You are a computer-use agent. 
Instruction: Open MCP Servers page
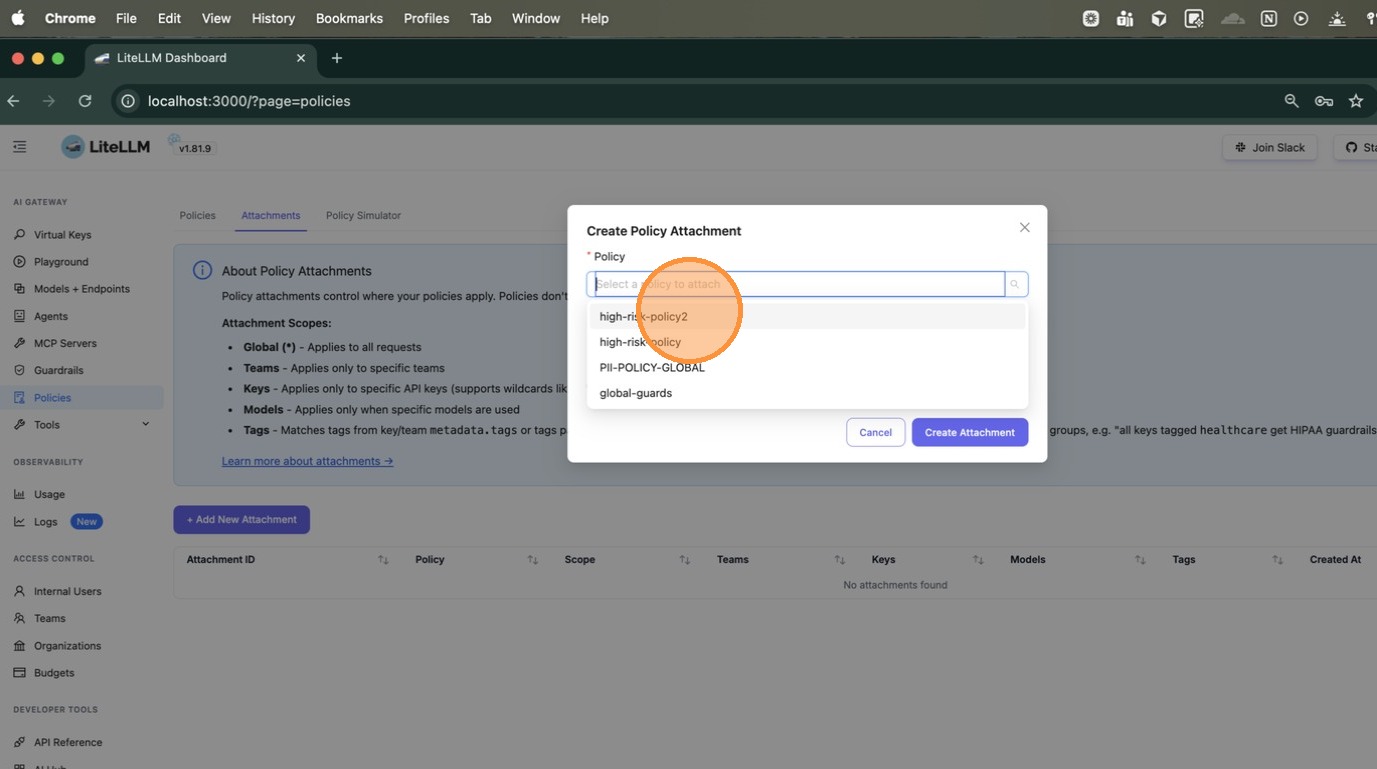tap(65, 343)
